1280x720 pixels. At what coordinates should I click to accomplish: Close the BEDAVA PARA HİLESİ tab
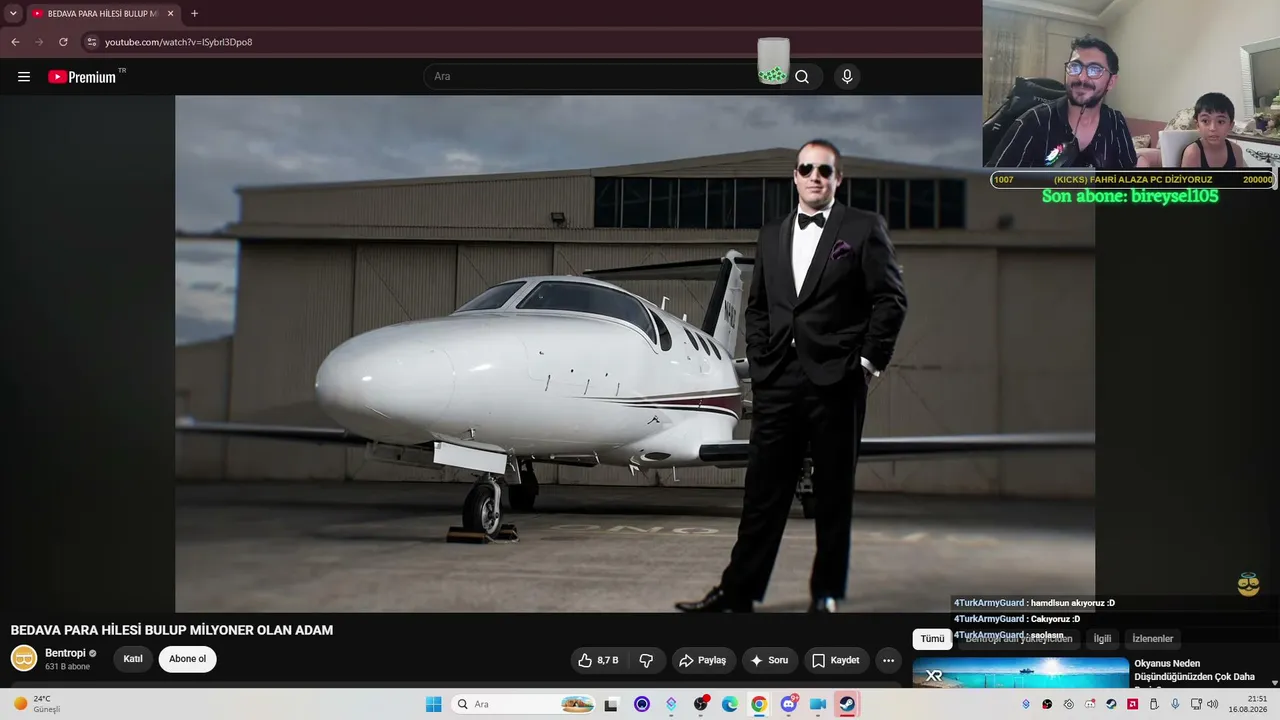(x=171, y=14)
